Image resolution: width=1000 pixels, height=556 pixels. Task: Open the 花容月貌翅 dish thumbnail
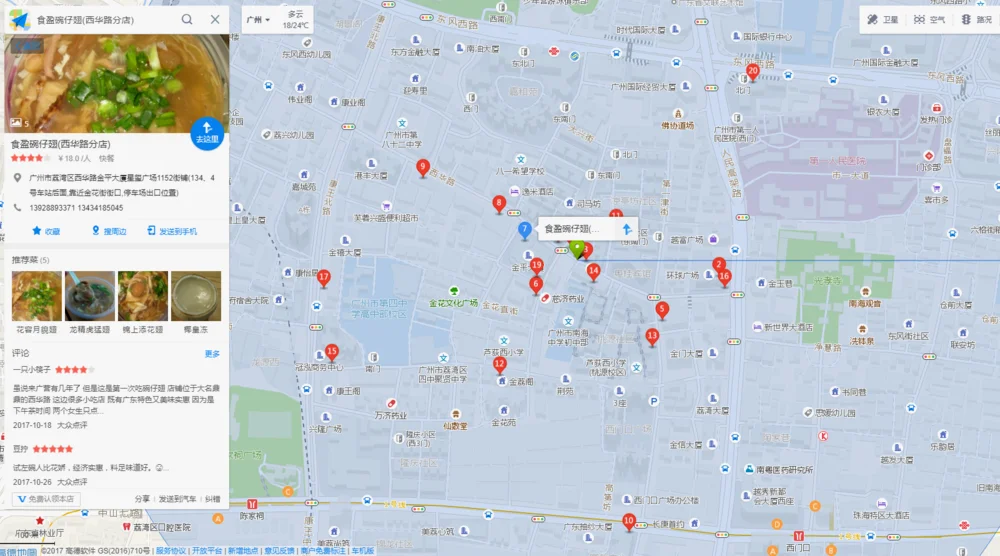37,296
